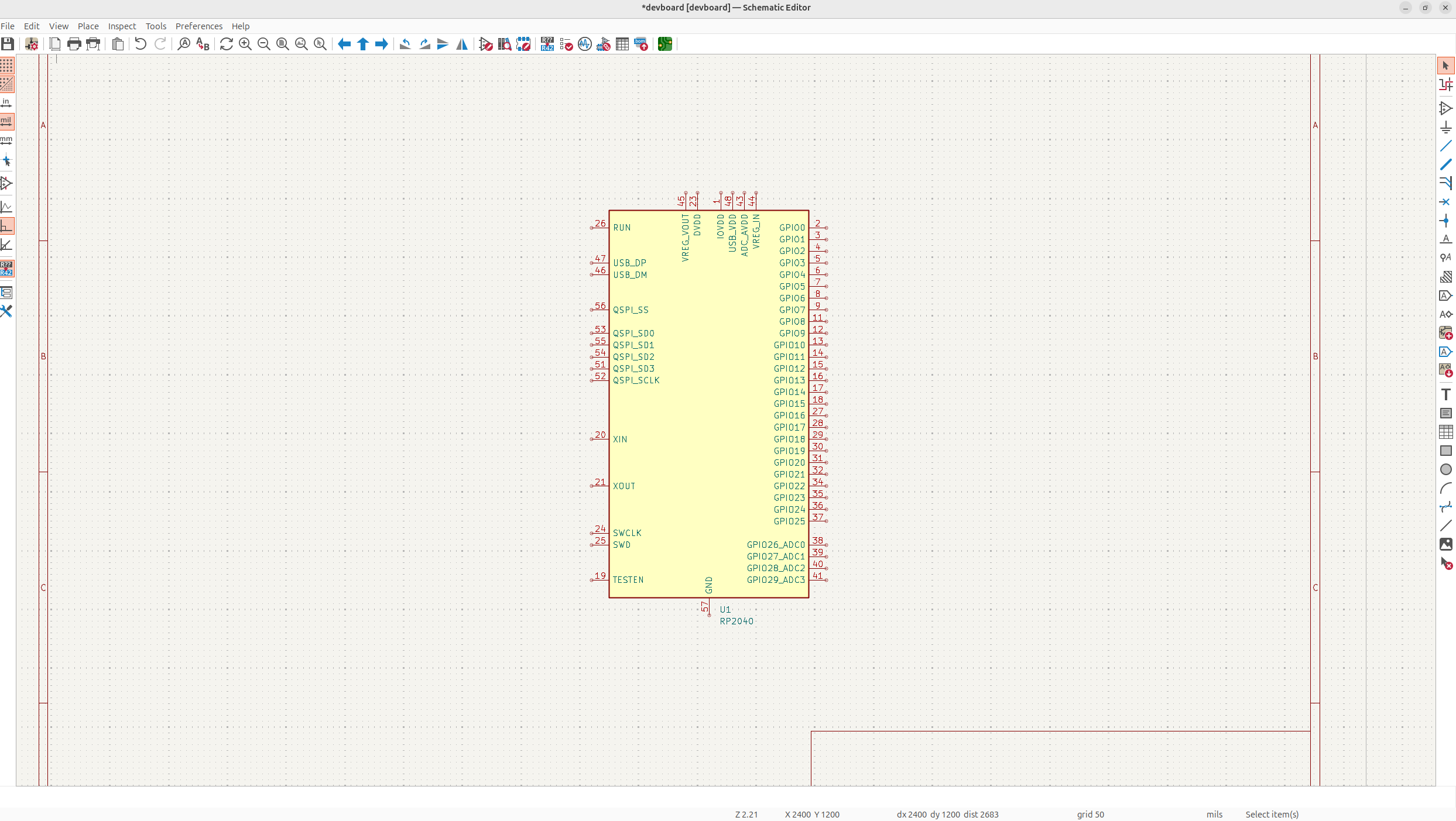The image size is (1456, 821).
Task: Select the Add Power Symbol tool
Action: click(x=1445, y=127)
